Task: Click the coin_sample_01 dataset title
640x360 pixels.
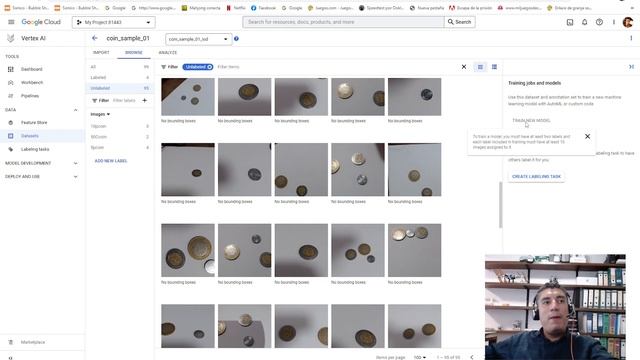Action: pyautogui.click(x=128, y=38)
